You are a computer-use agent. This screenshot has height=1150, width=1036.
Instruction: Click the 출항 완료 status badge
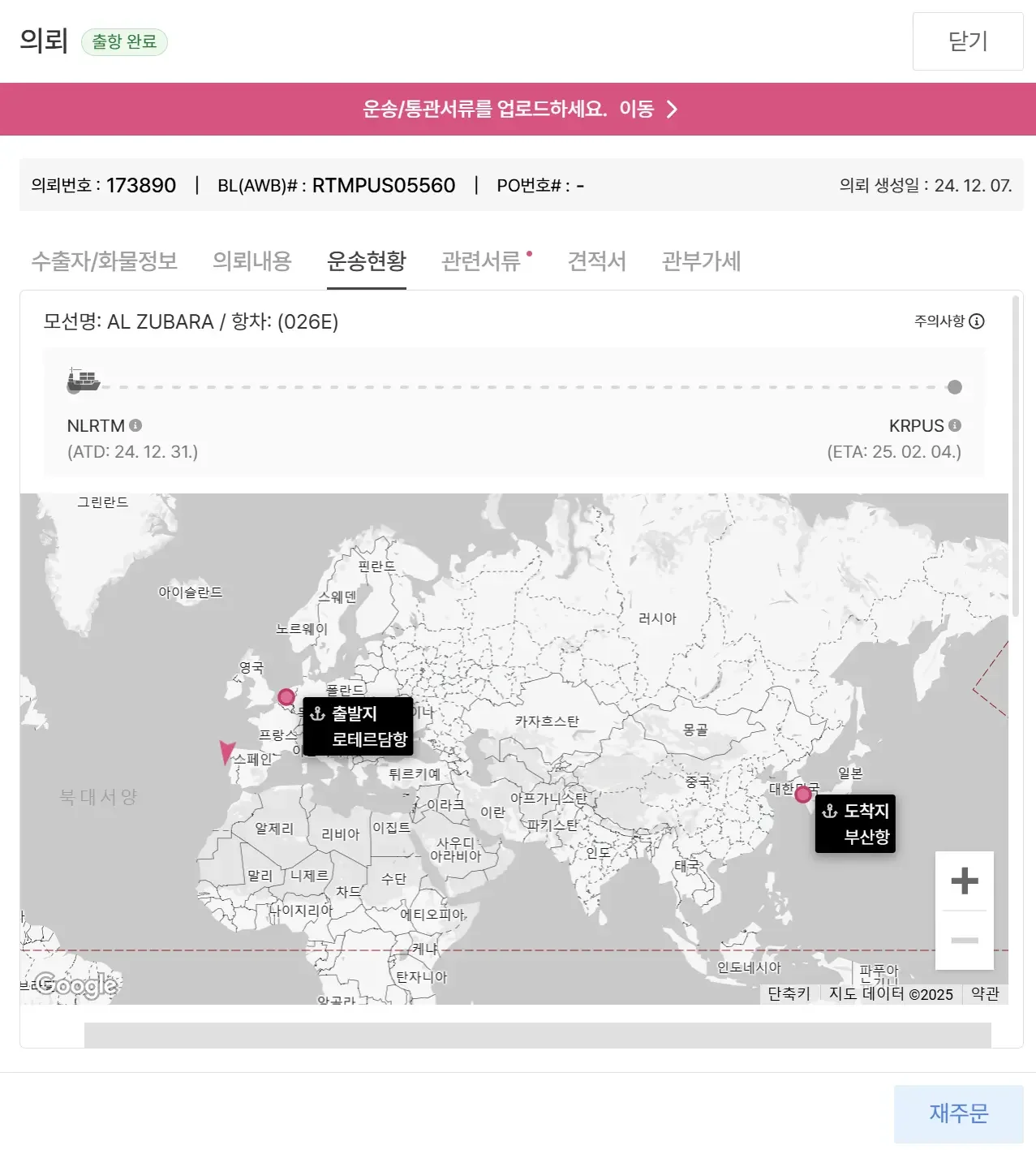pos(124,41)
